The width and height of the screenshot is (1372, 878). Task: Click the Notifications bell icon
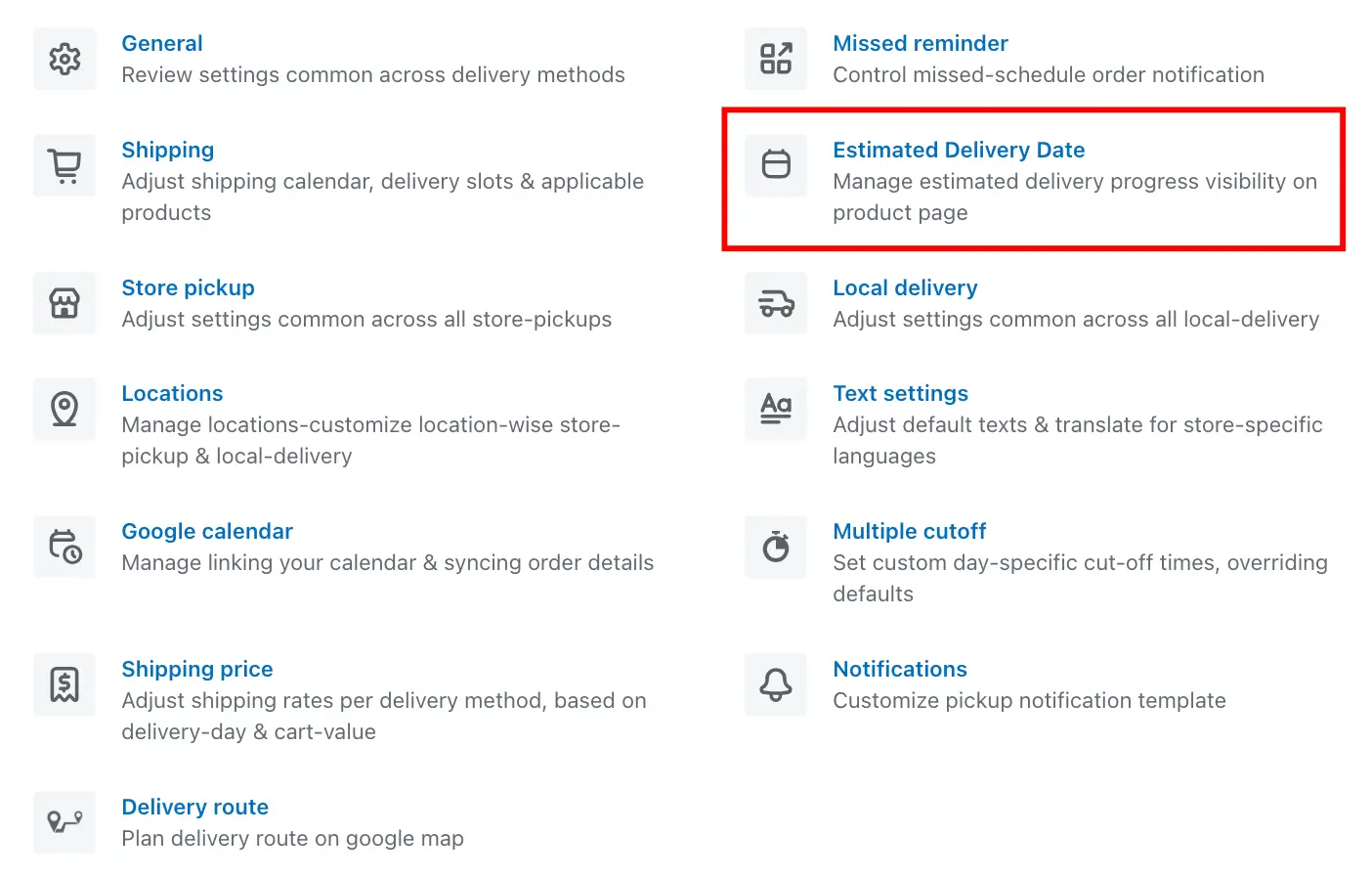point(776,684)
